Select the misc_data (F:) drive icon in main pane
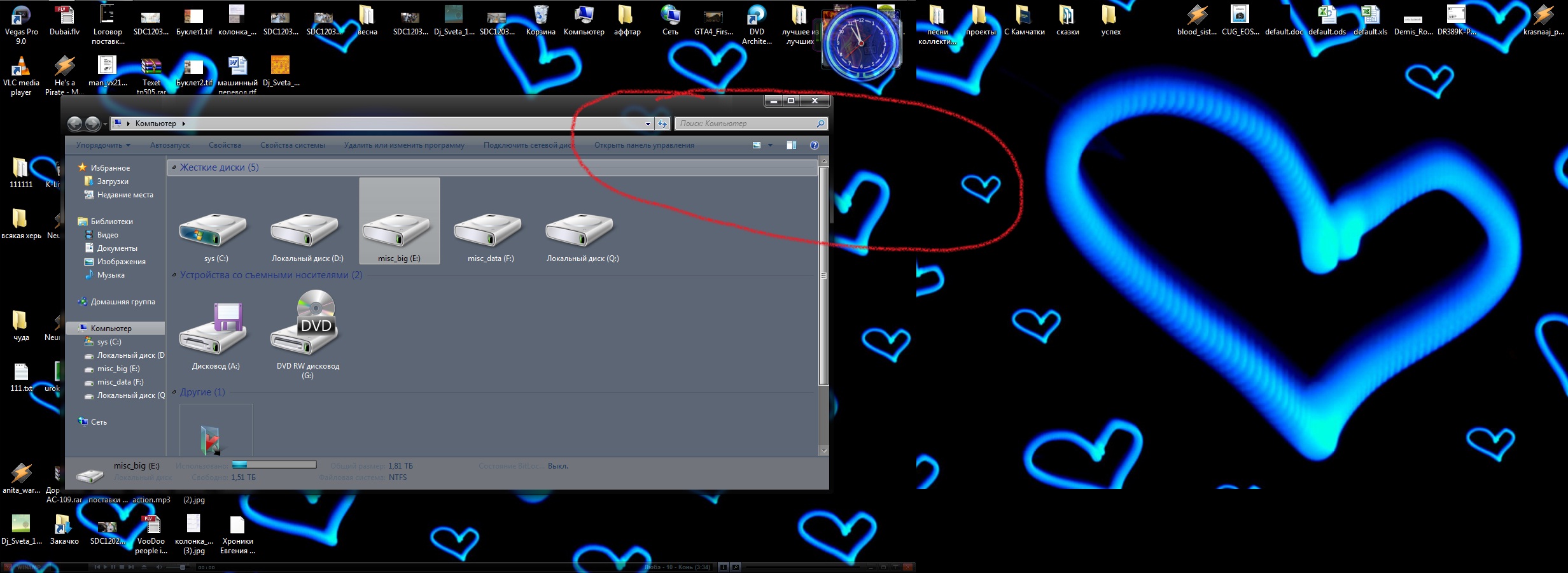This screenshot has width=1568, height=573. coord(488,230)
